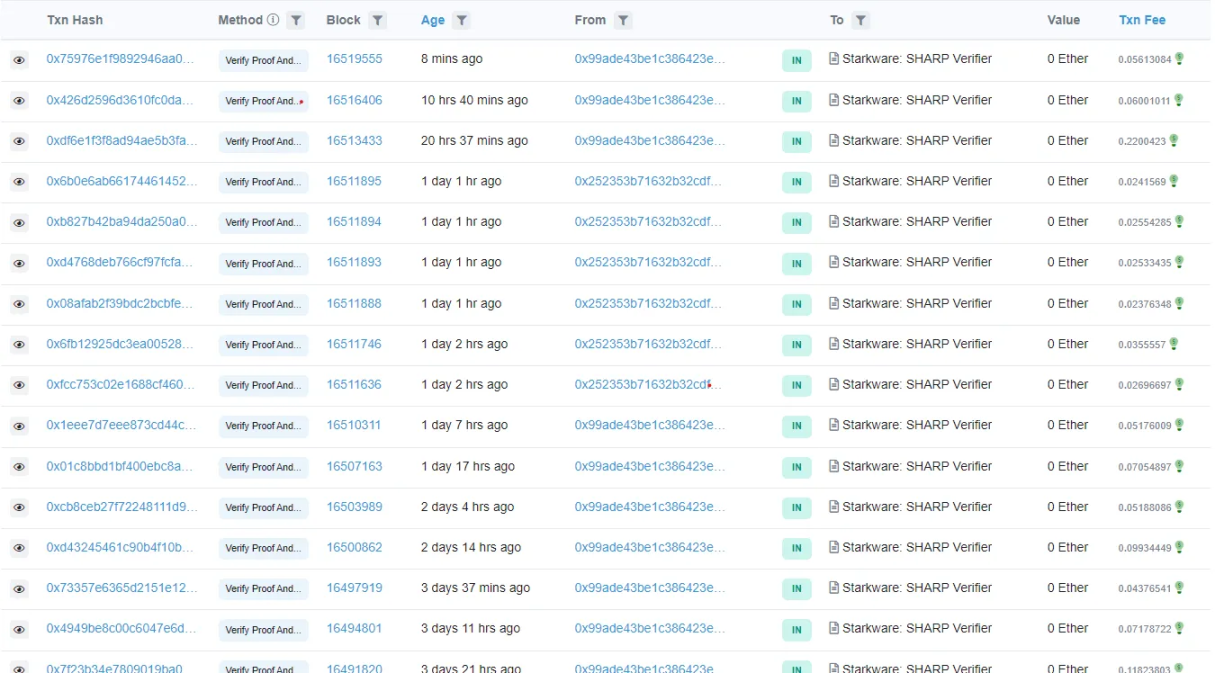The height and width of the screenshot is (673, 1215).
Task: Expand the From column filter
Action: [622, 20]
